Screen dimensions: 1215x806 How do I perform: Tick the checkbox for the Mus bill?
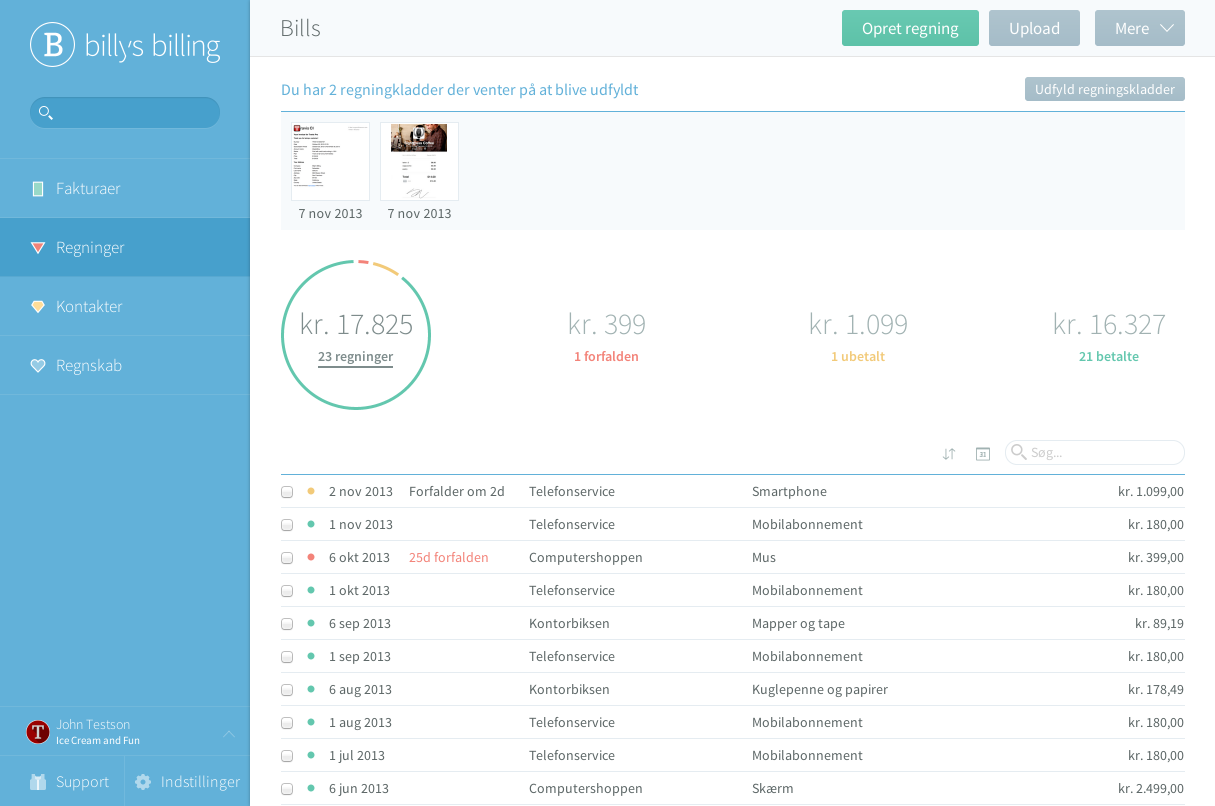[x=287, y=558]
